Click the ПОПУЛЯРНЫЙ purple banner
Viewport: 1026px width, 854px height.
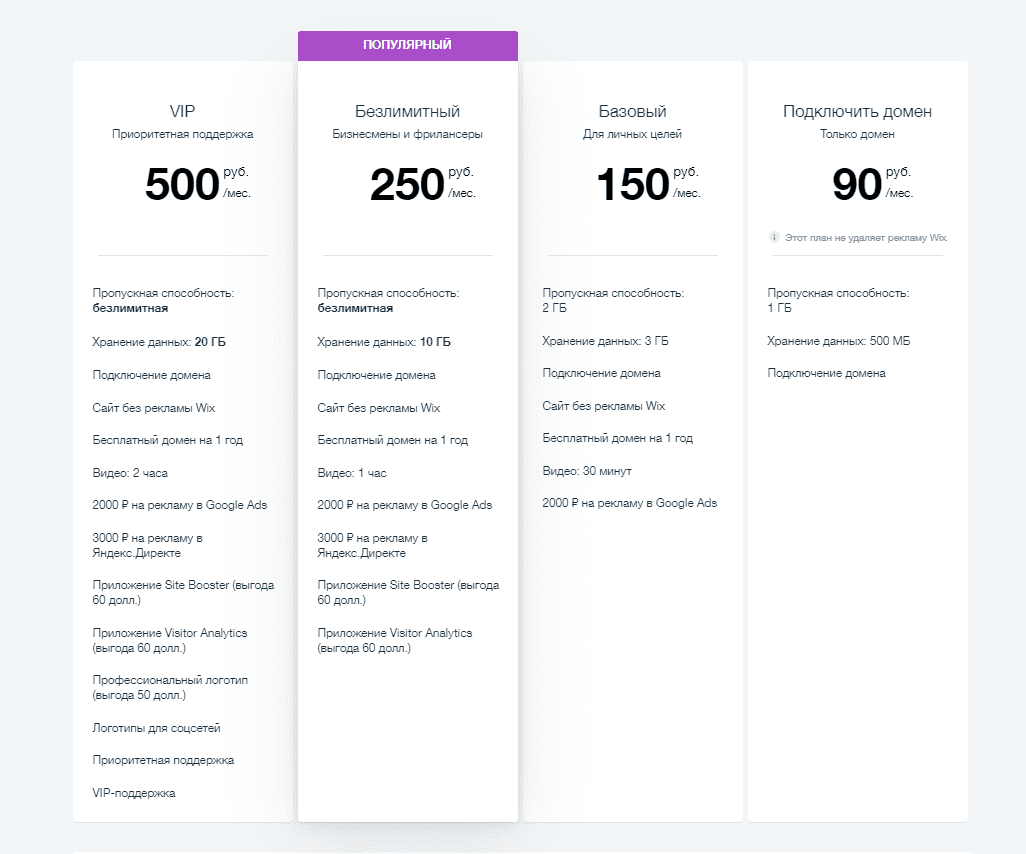(x=408, y=45)
